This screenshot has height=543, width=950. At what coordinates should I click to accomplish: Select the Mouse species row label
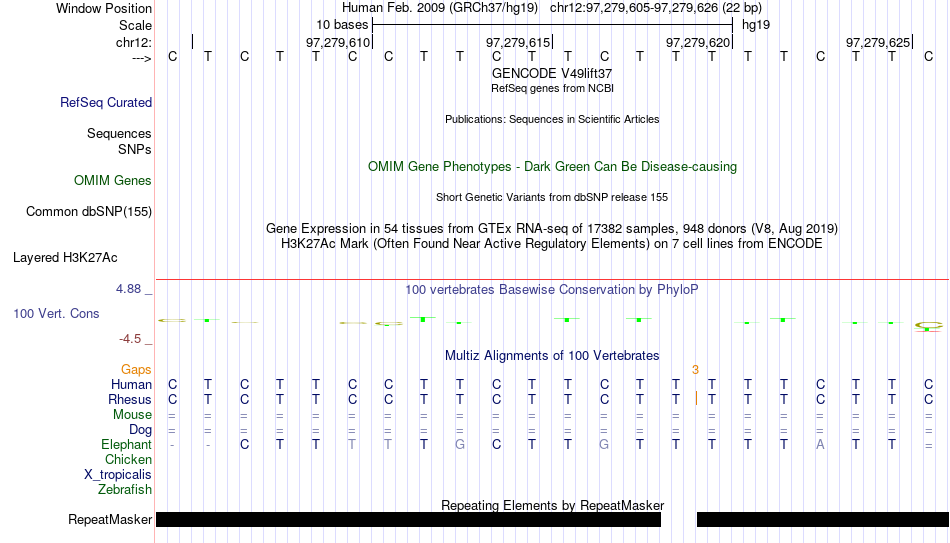point(132,415)
